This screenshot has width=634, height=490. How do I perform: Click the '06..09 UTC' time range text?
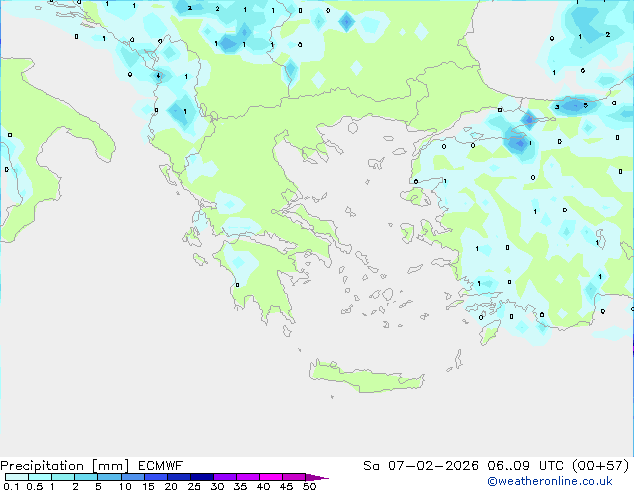point(526,466)
